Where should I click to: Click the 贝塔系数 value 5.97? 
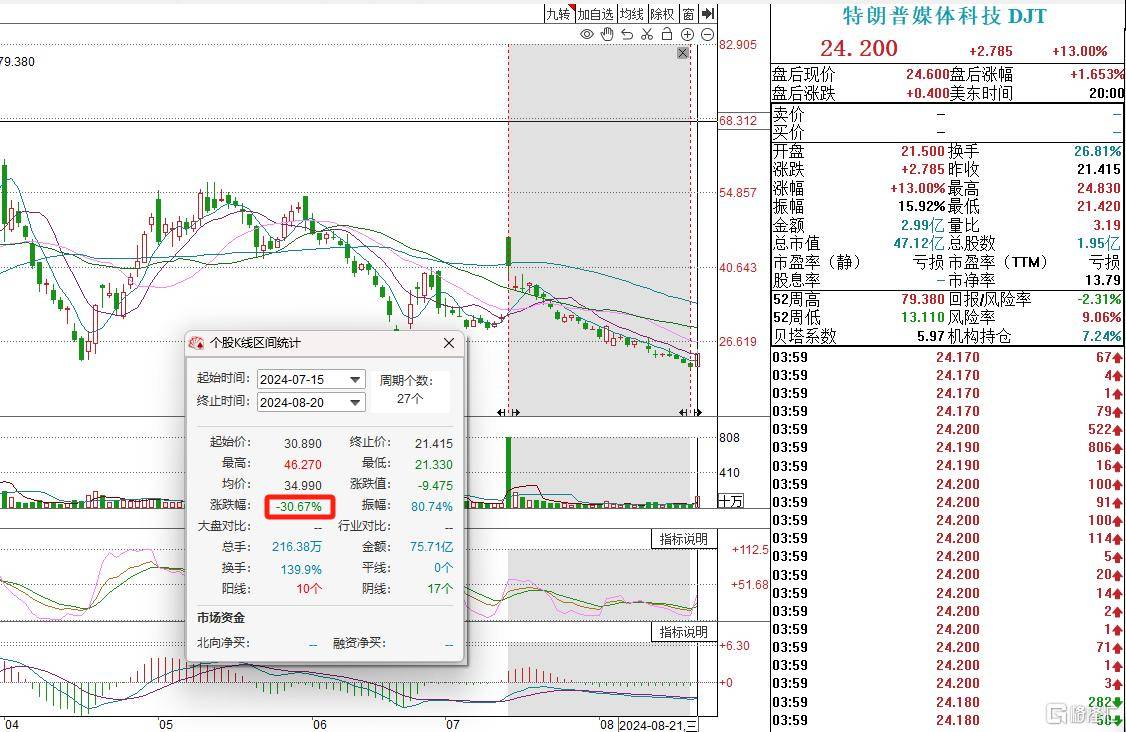tap(931, 336)
